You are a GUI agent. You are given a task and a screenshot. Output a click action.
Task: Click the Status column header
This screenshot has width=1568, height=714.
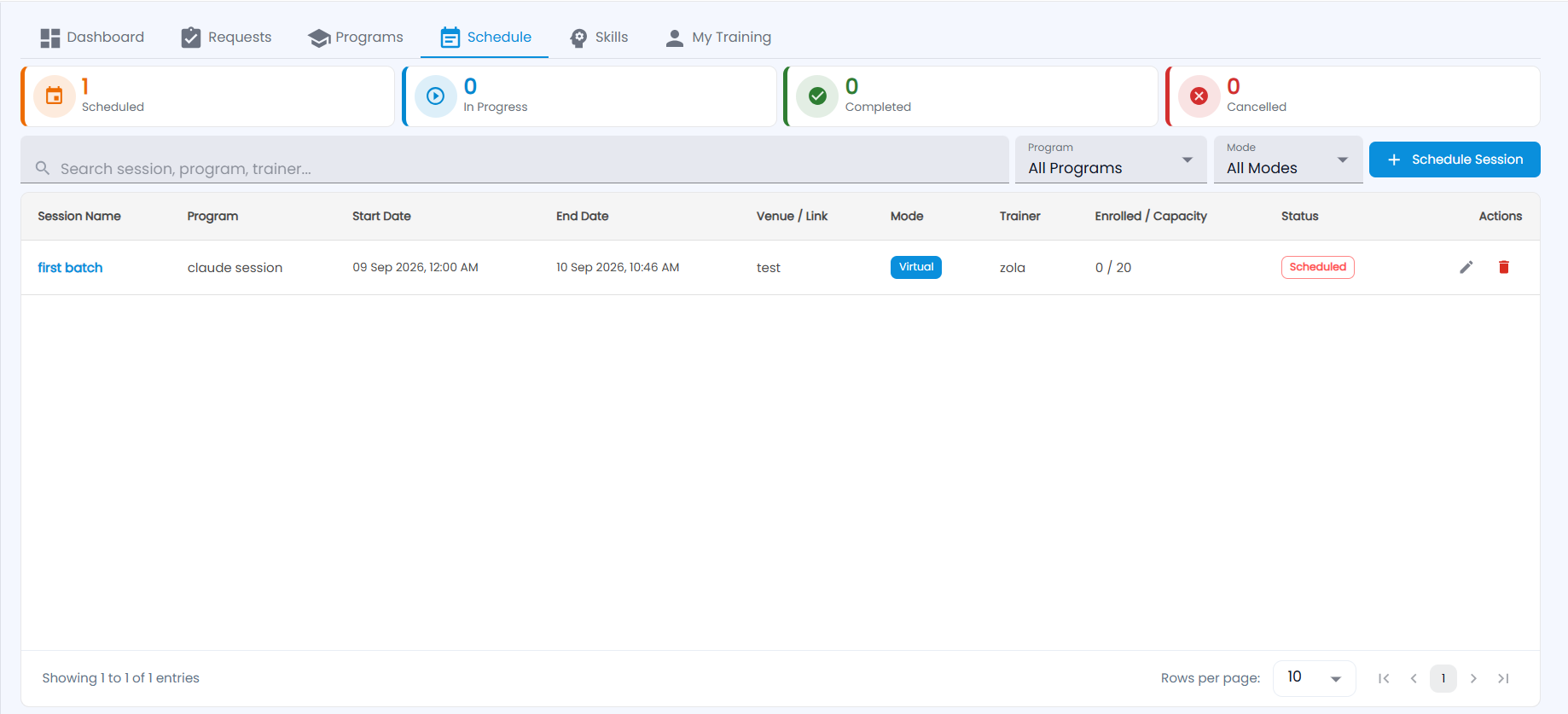(1300, 217)
